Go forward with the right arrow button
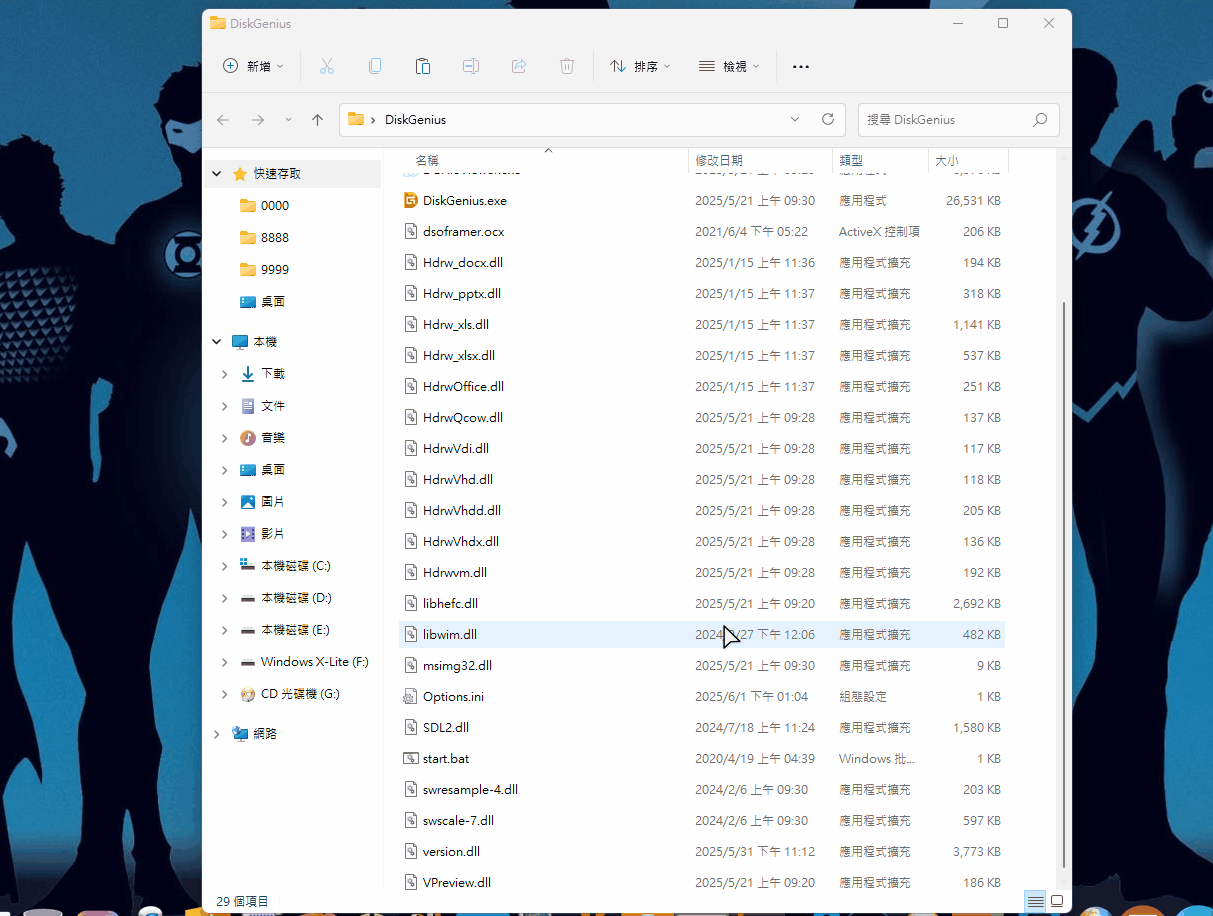Viewport: 1213px width, 916px height. pyautogui.click(x=258, y=120)
